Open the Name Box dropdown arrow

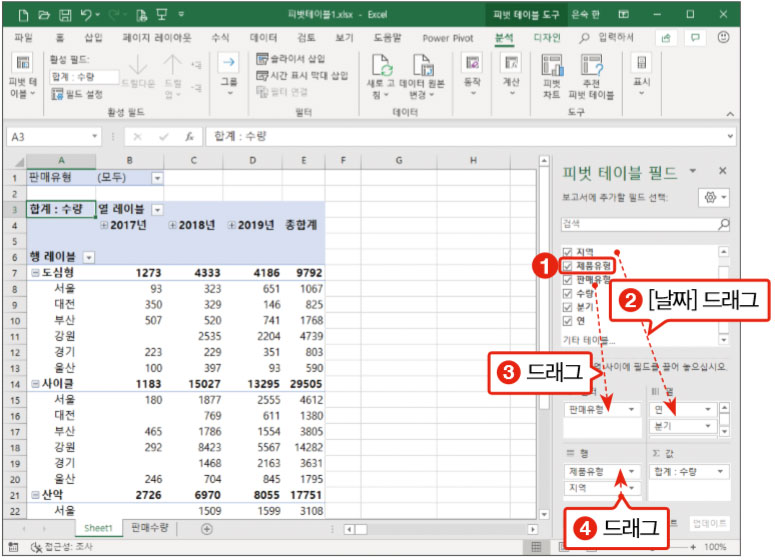pyautogui.click(x=94, y=136)
